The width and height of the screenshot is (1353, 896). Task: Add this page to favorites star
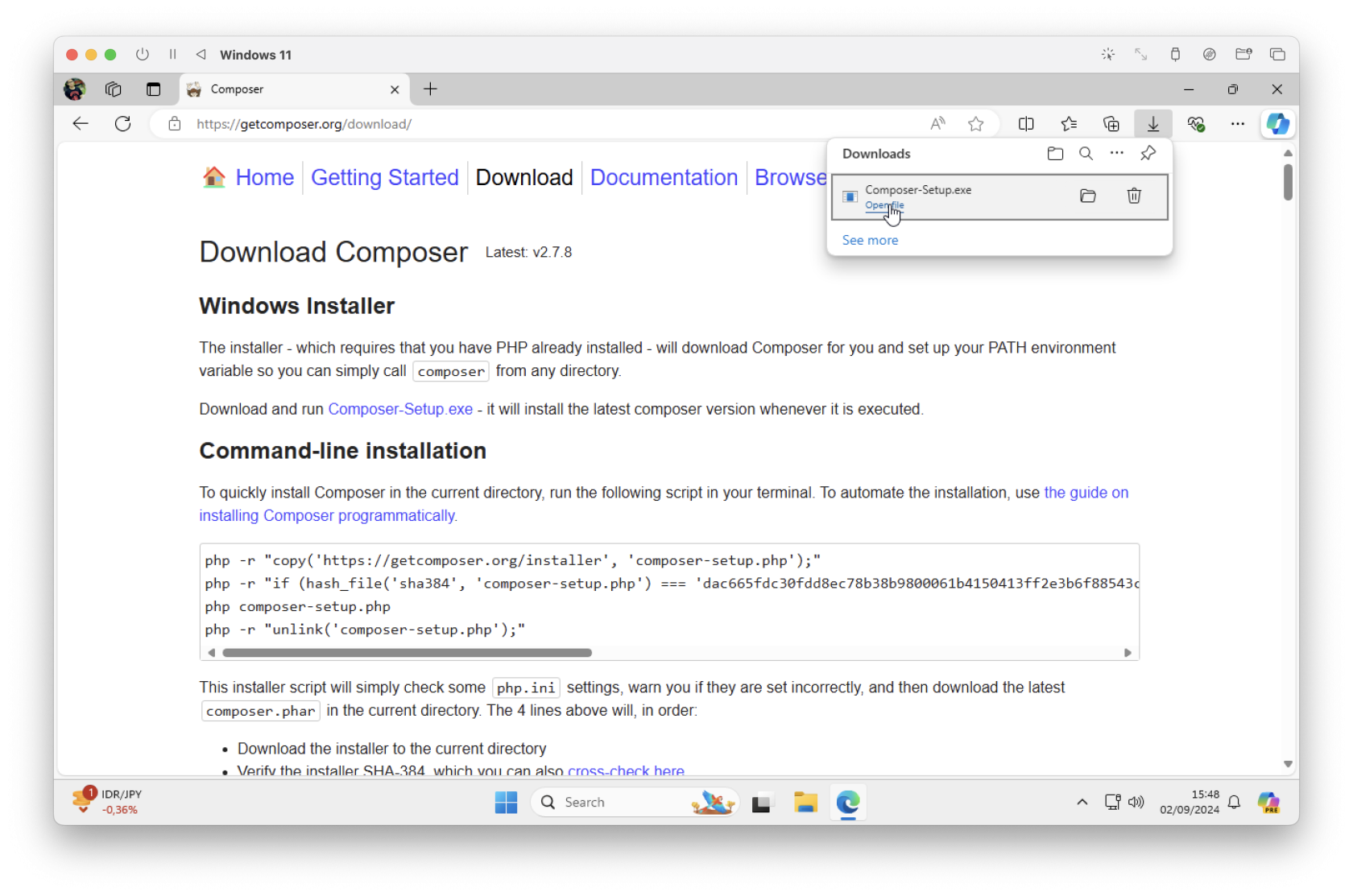pos(976,124)
